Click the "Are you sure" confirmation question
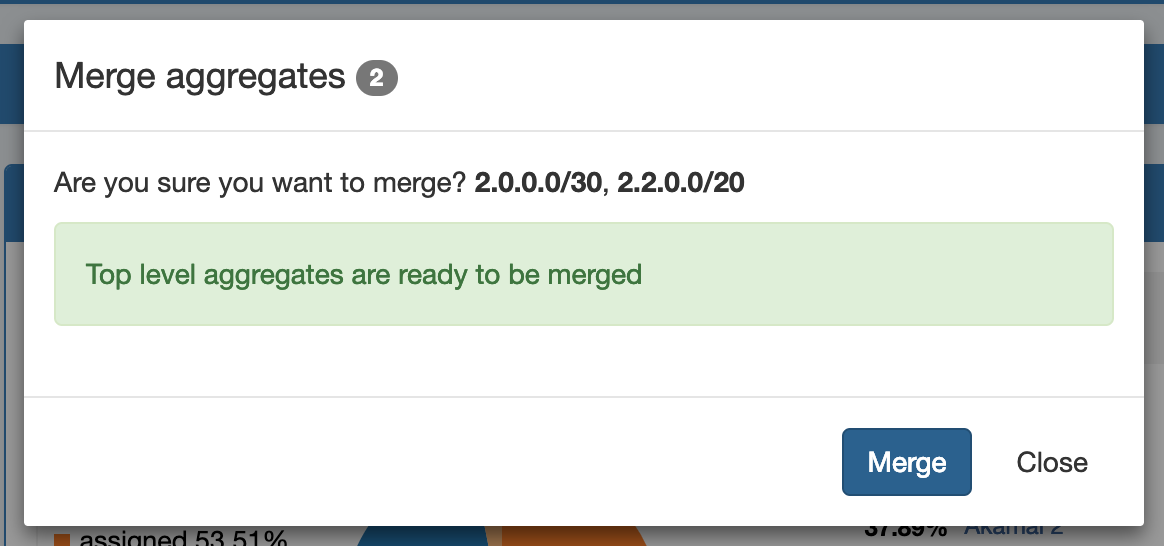Viewport: 1164px width, 546px height. [260, 184]
